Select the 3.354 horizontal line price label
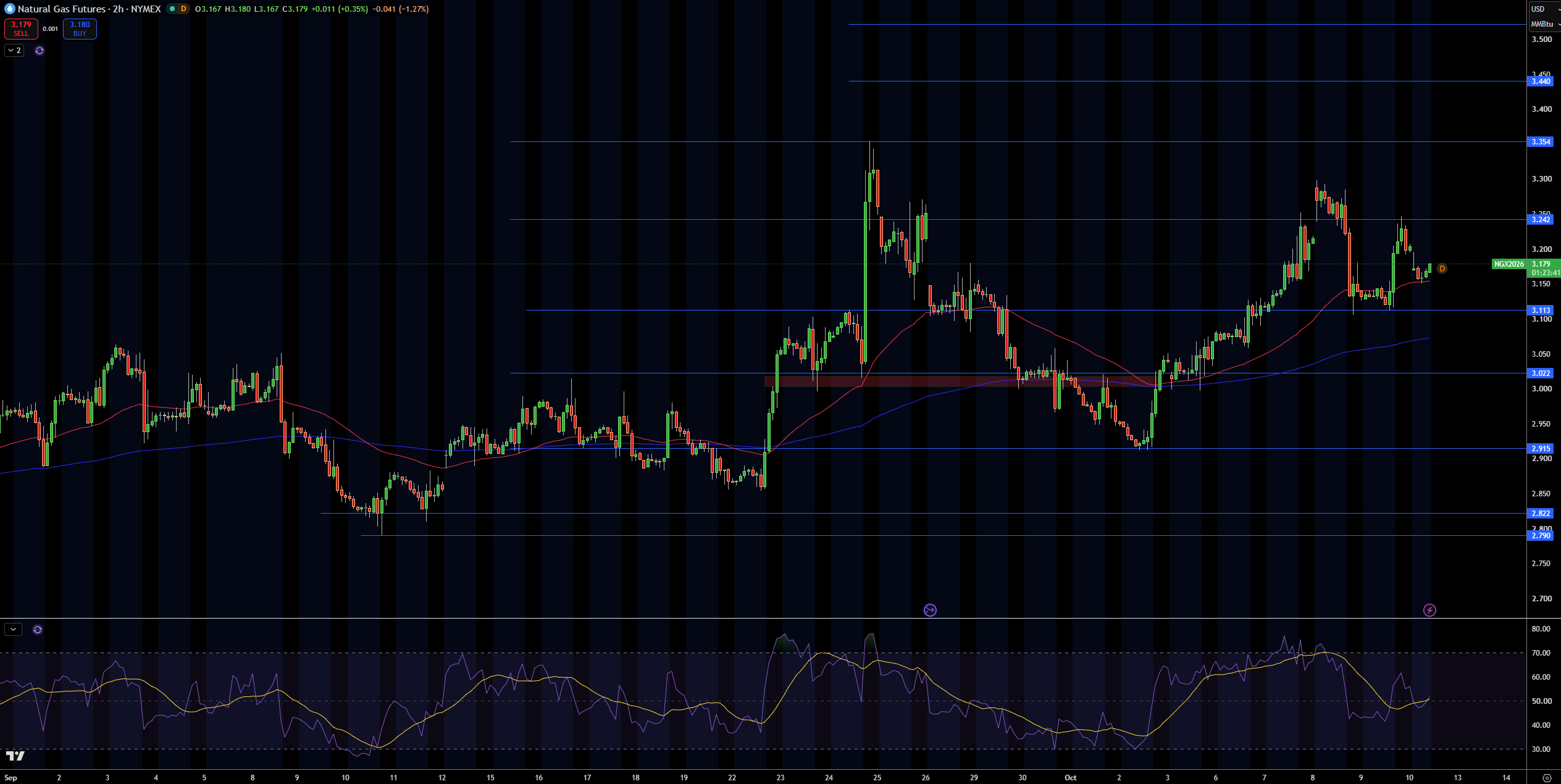1561x784 pixels. 1541,142
